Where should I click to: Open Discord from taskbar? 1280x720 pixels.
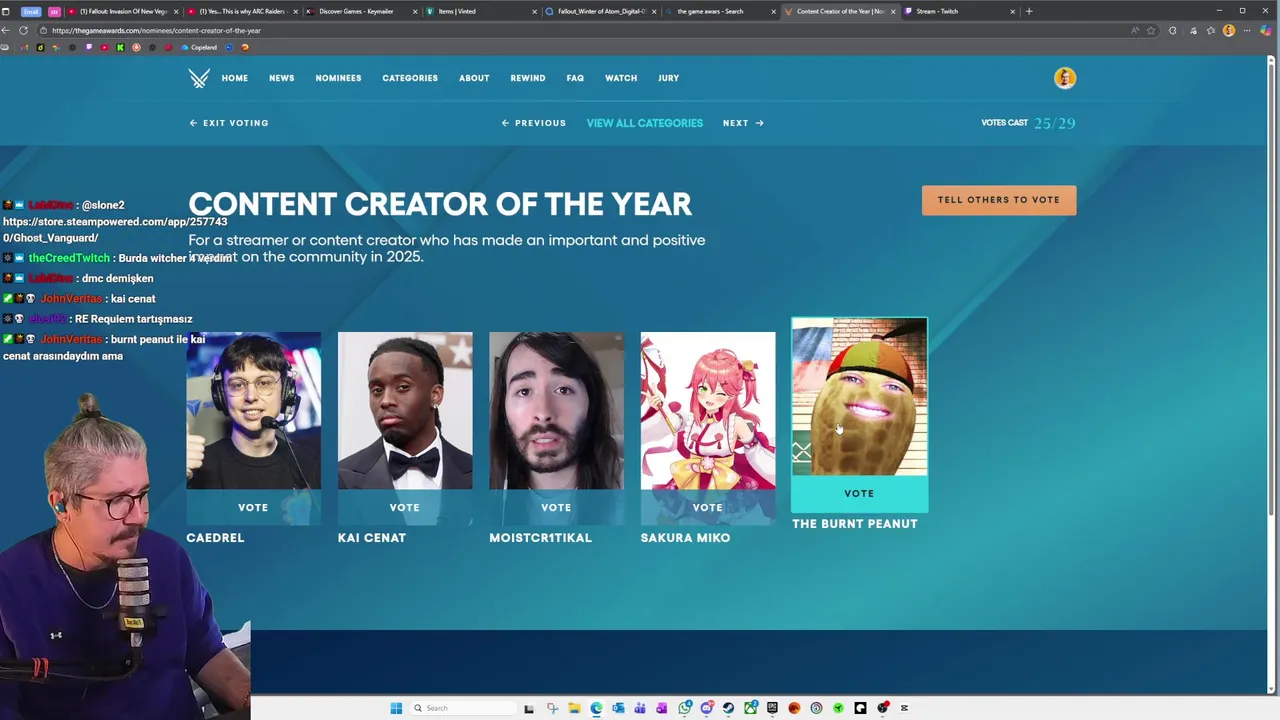pyautogui.click(x=707, y=708)
